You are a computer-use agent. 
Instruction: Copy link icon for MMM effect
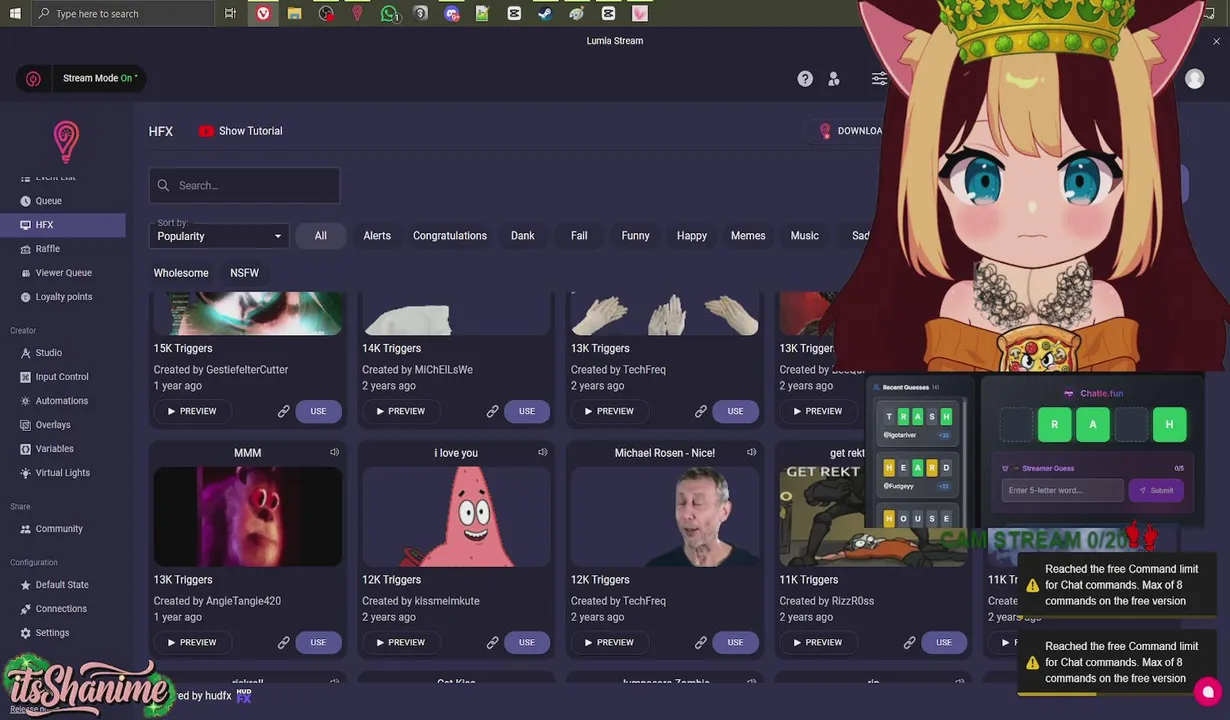[284, 642]
